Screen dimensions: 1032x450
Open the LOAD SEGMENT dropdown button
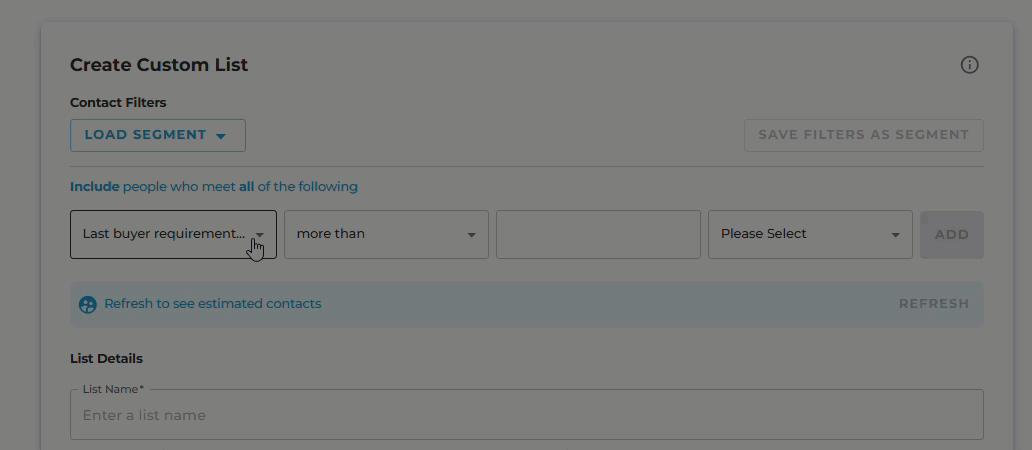pyautogui.click(x=158, y=136)
